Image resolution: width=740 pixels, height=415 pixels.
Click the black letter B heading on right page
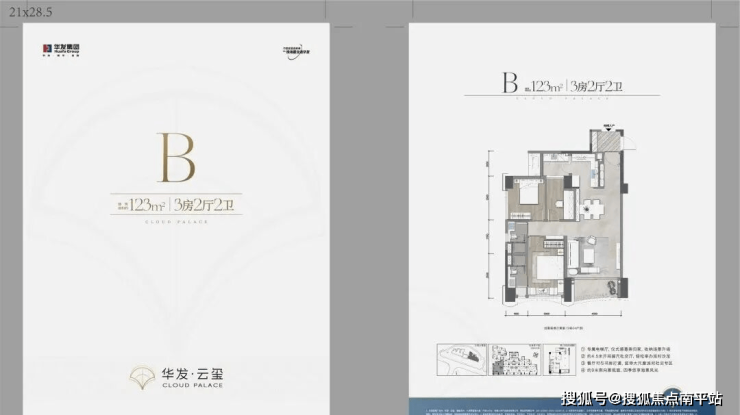(x=510, y=83)
